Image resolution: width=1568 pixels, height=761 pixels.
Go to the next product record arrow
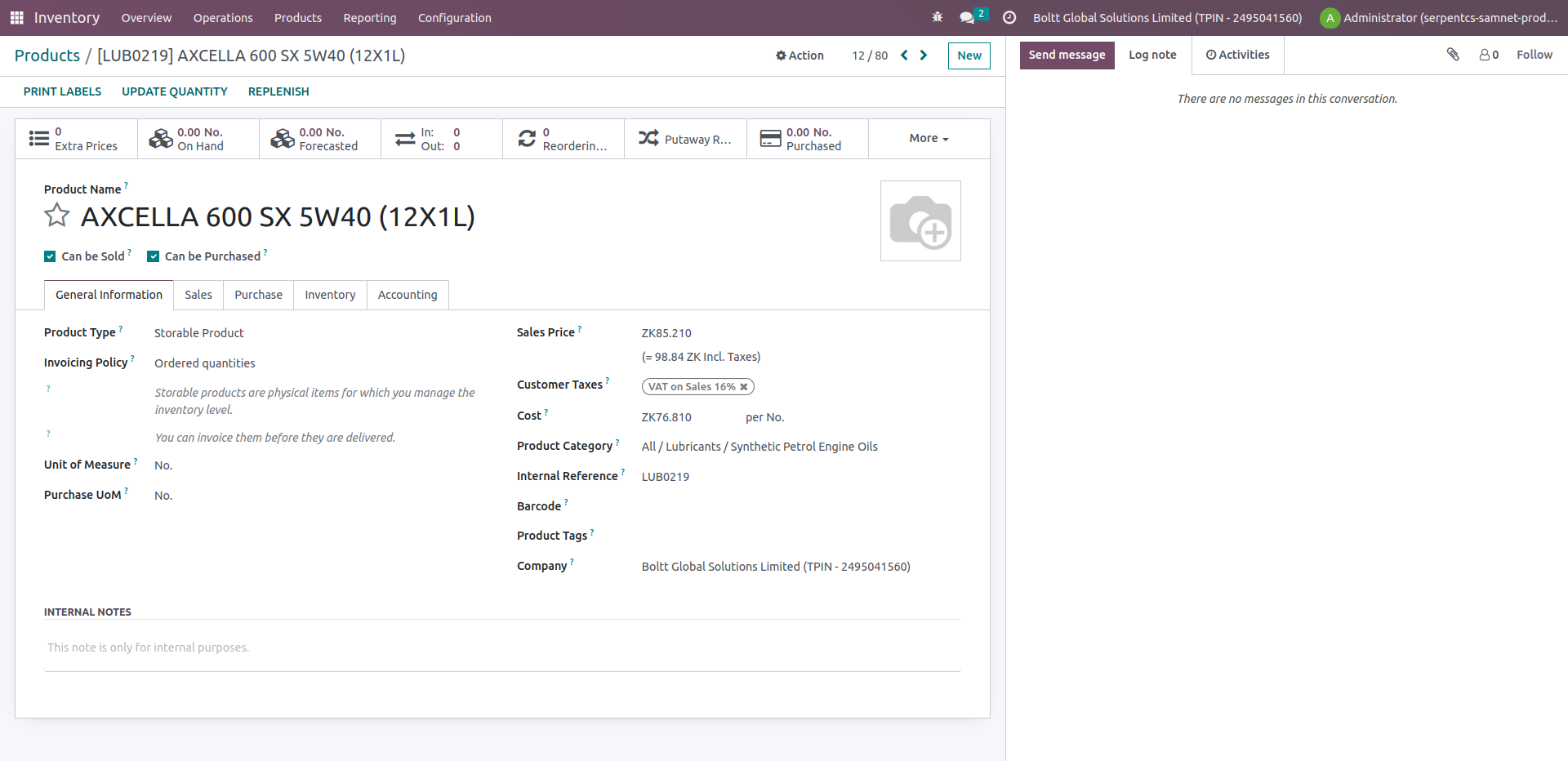[924, 56]
